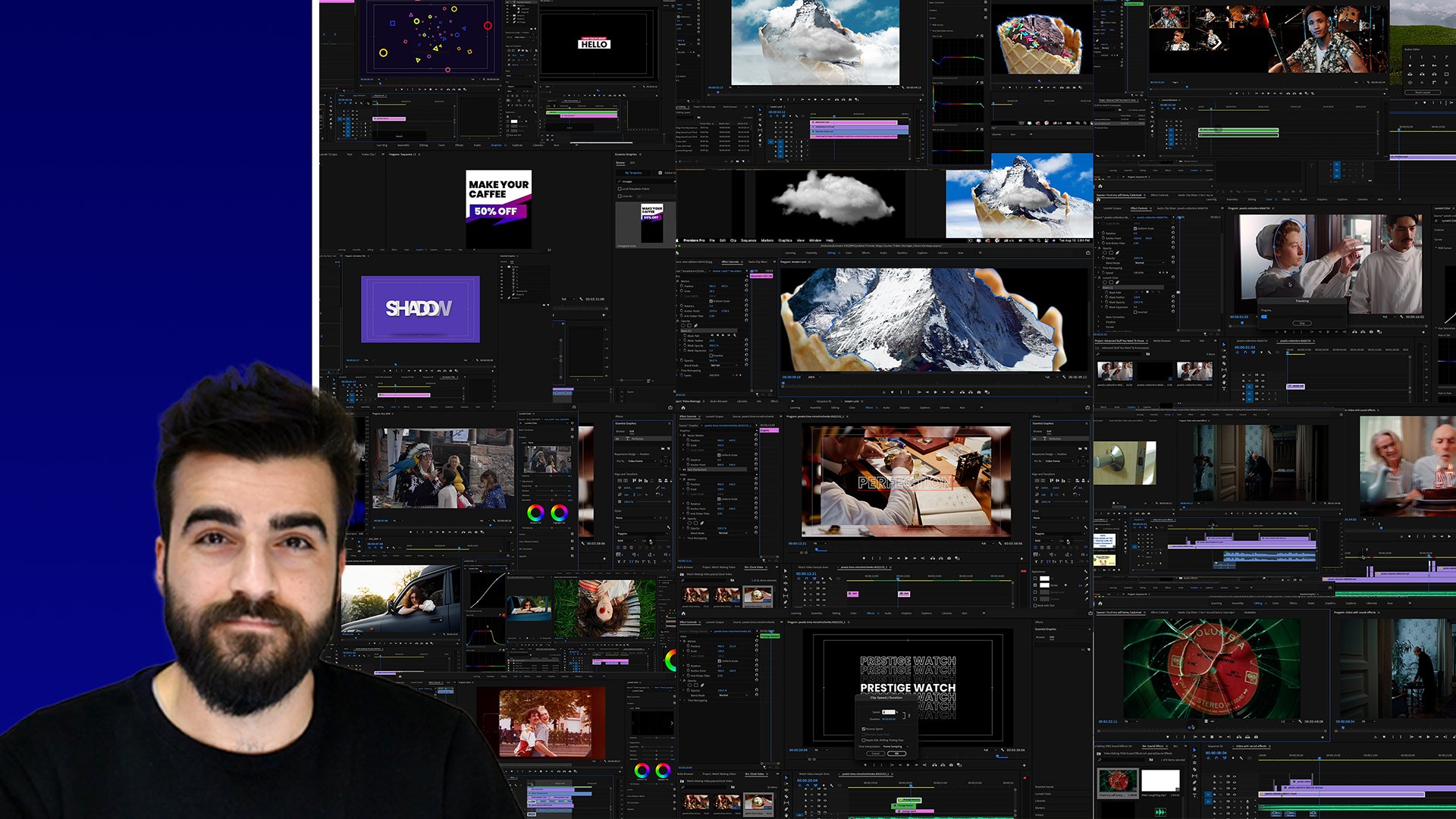Switch to Color workspace in the Tracking window

pos(1269,199)
